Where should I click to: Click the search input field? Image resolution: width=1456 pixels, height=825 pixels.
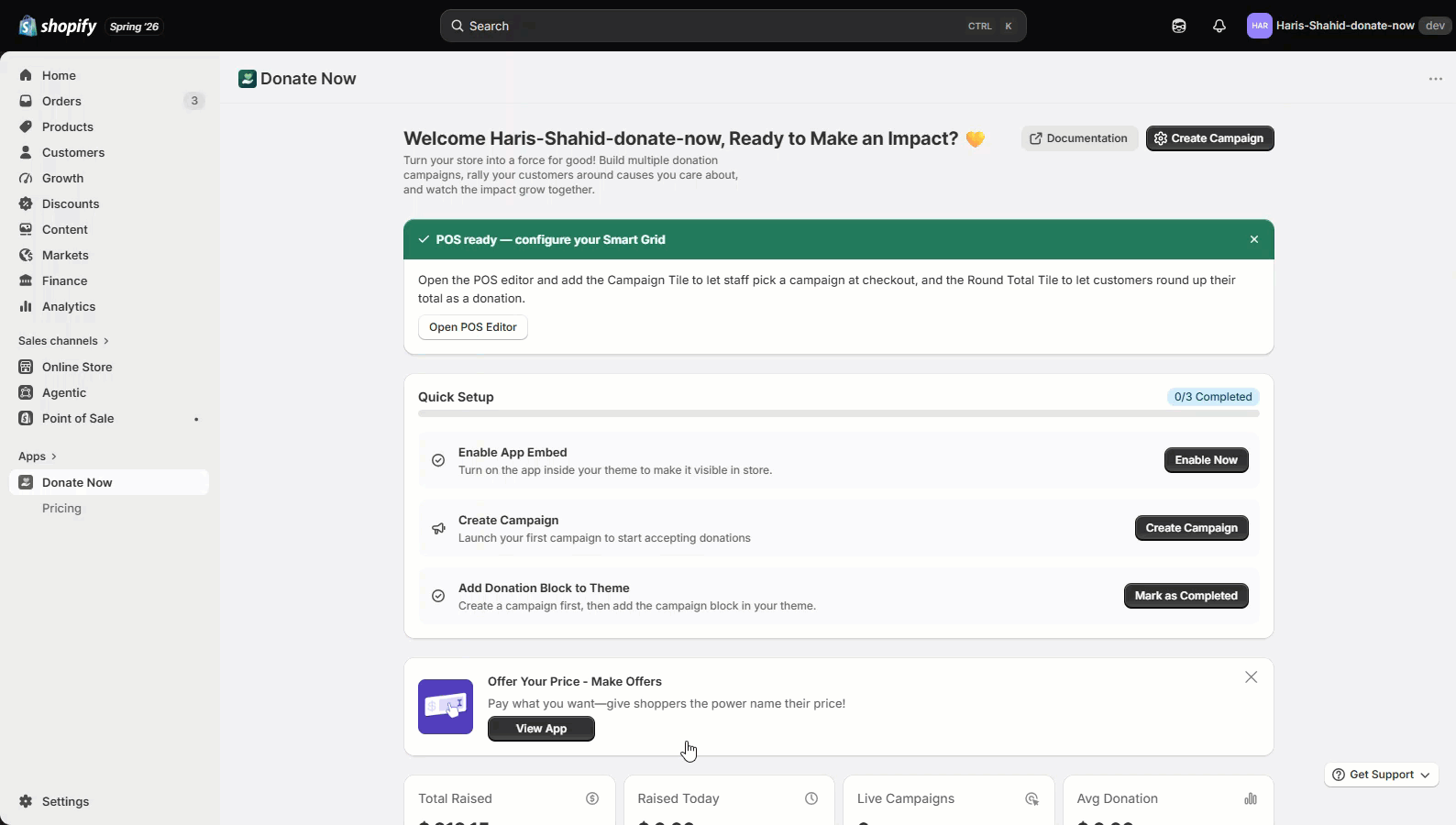coord(734,26)
